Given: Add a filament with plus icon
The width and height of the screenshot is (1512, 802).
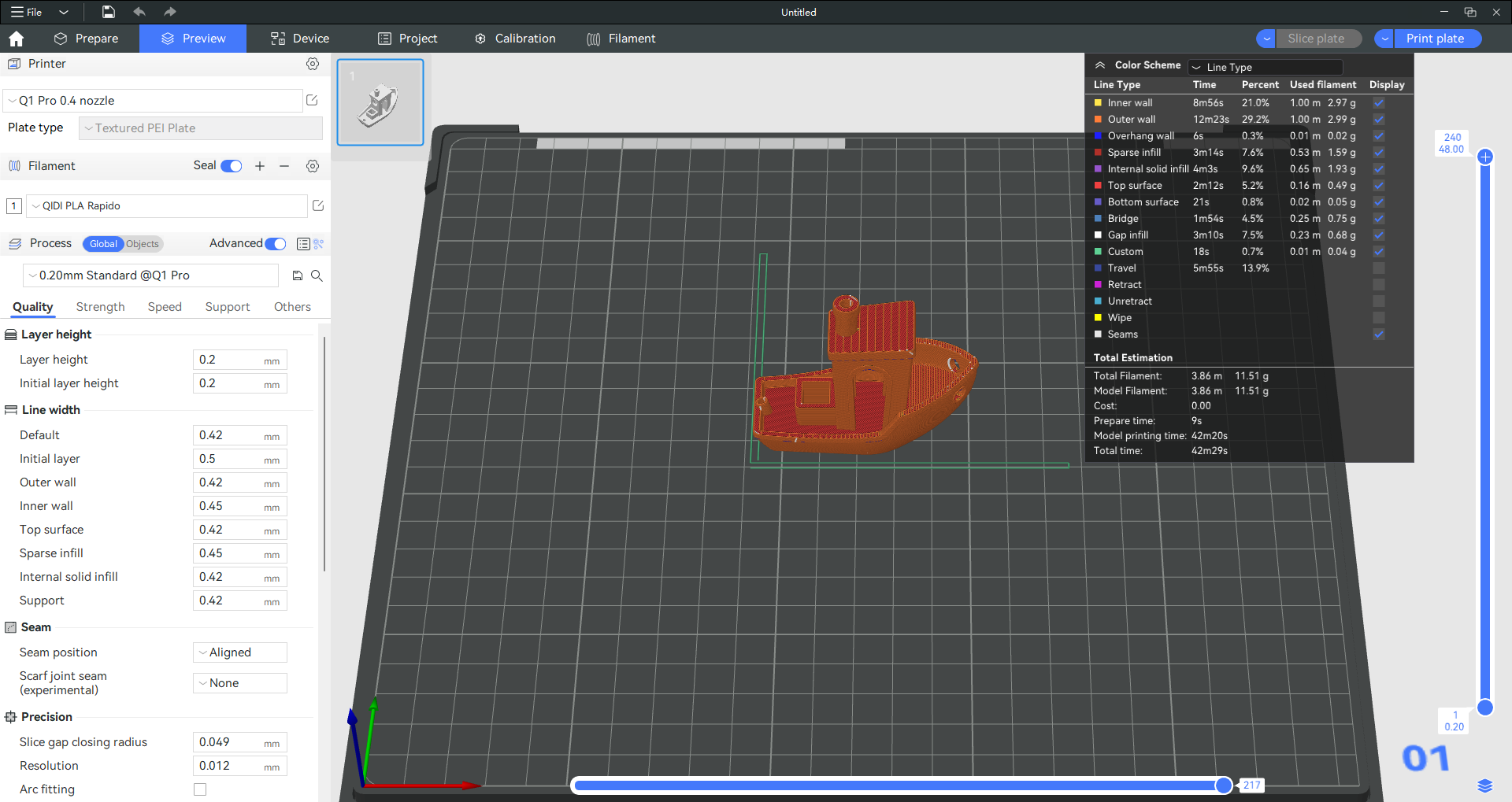Looking at the screenshot, I should (x=260, y=166).
